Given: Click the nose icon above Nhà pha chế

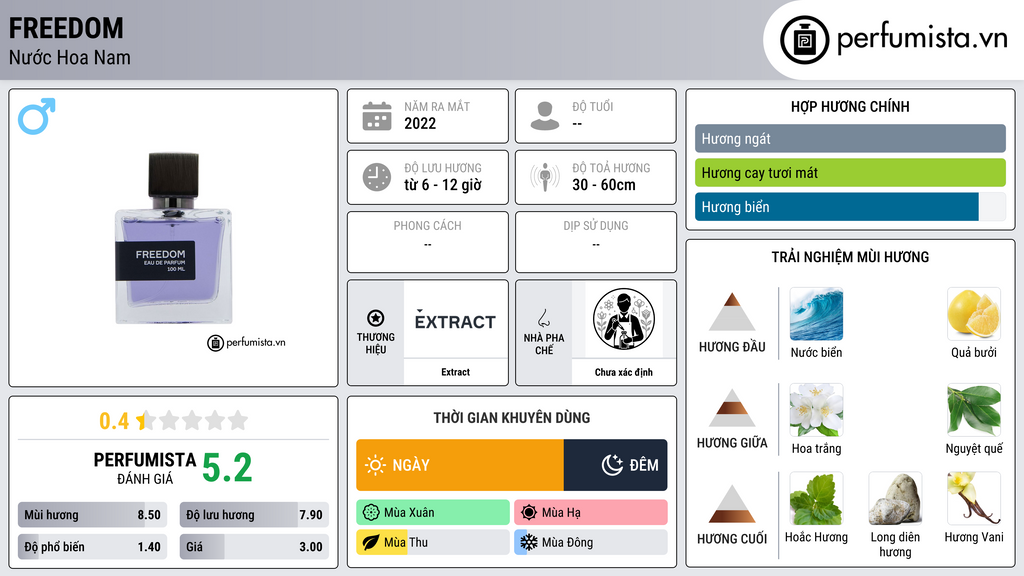Looking at the screenshot, I should coord(543,318).
